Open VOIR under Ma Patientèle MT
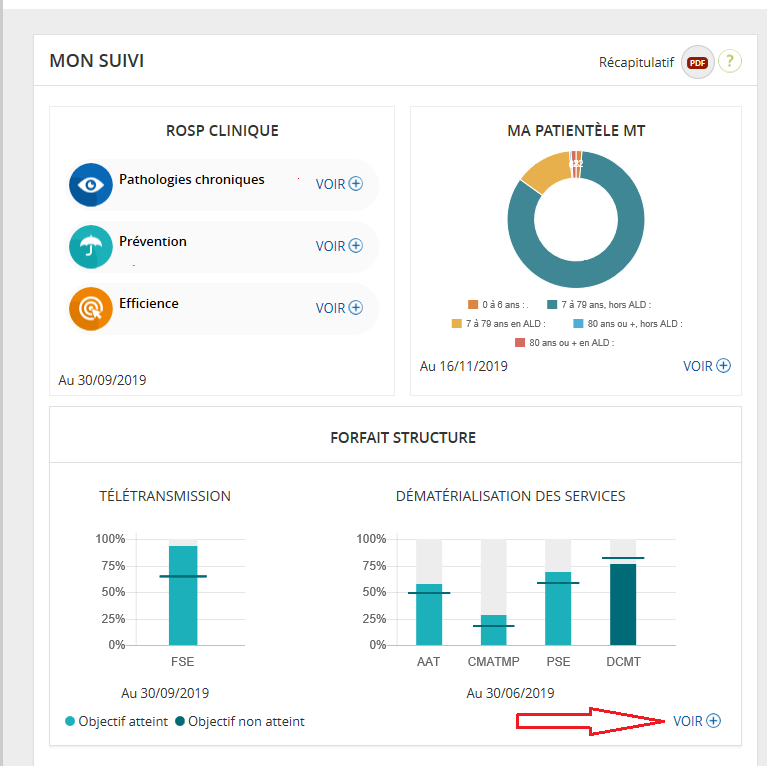 [706, 366]
